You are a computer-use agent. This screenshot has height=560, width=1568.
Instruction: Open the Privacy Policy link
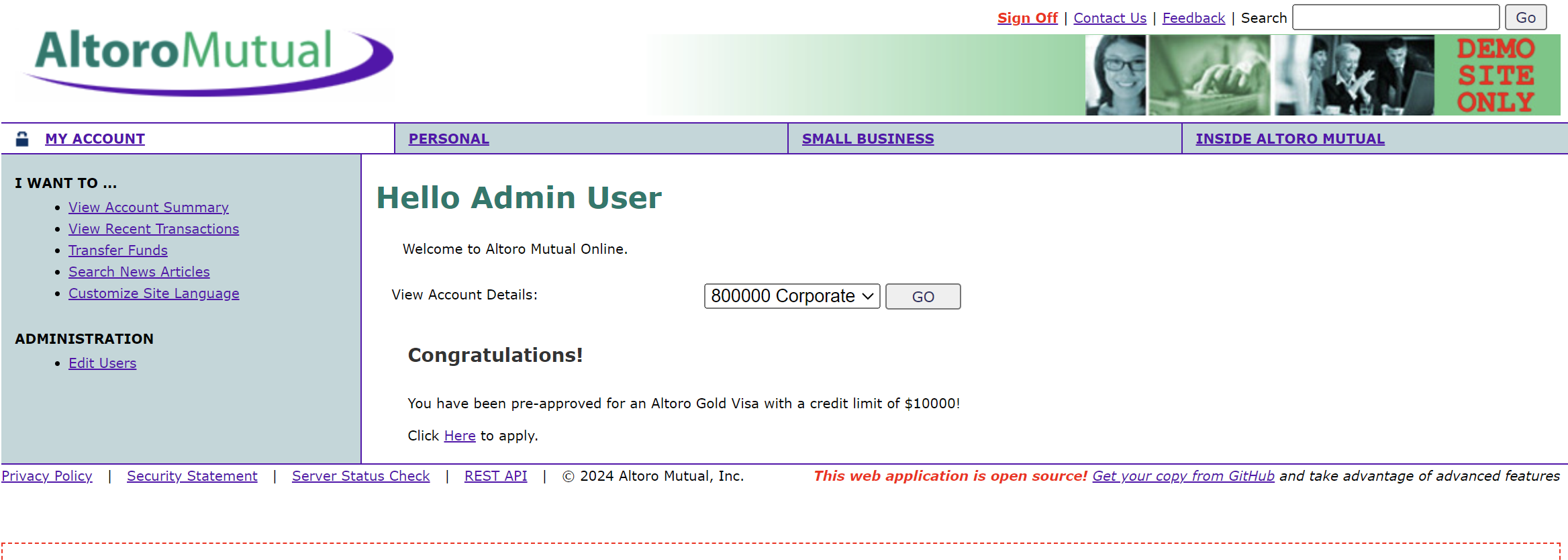(x=47, y=476)
